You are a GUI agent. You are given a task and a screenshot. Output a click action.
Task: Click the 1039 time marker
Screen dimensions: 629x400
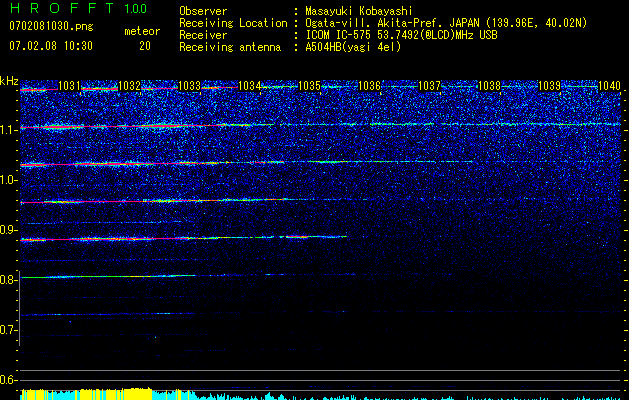pyautogui.click(x=549, y=86)
